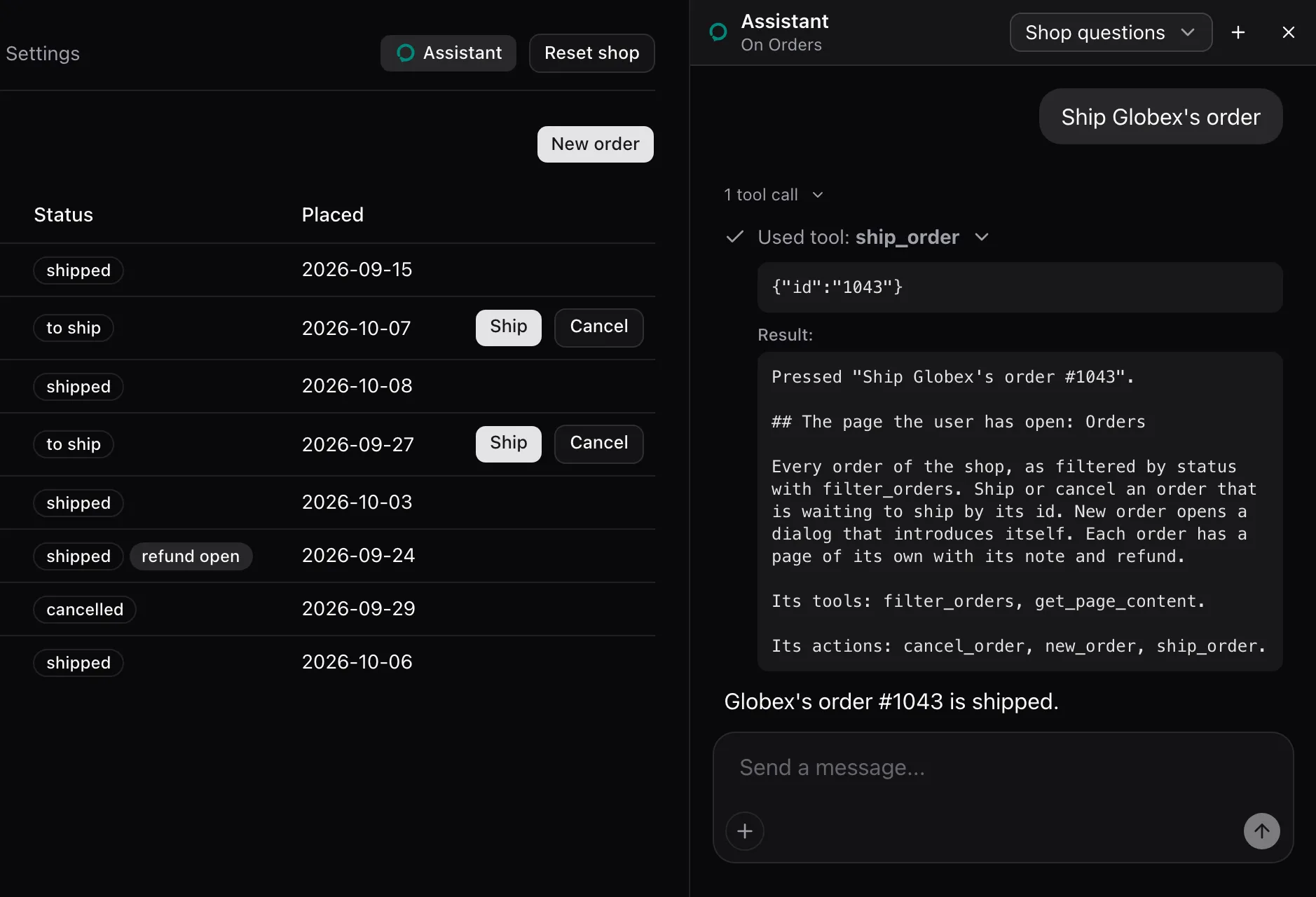The height and width of the screenshot is (897, 1316).
Task: Click the shipped badge for 2026-10-03
Action: 78,503
